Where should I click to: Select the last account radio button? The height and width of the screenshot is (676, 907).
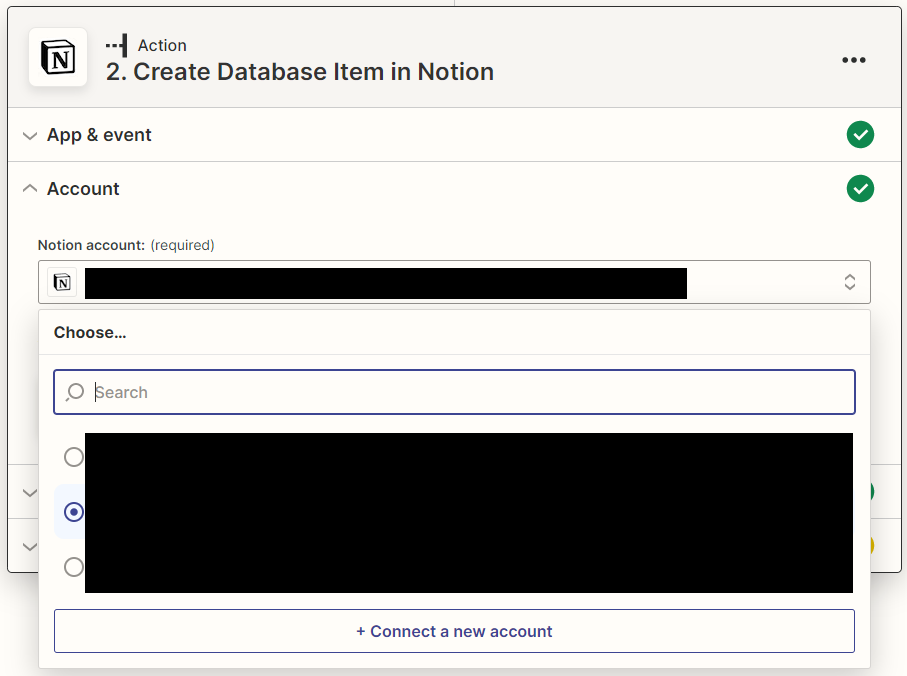[x=73, y=567]
